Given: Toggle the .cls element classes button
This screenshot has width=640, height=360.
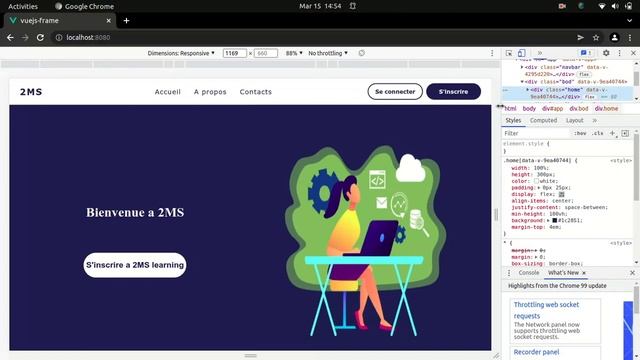Looking at the screenshot, I should [598, 133].
